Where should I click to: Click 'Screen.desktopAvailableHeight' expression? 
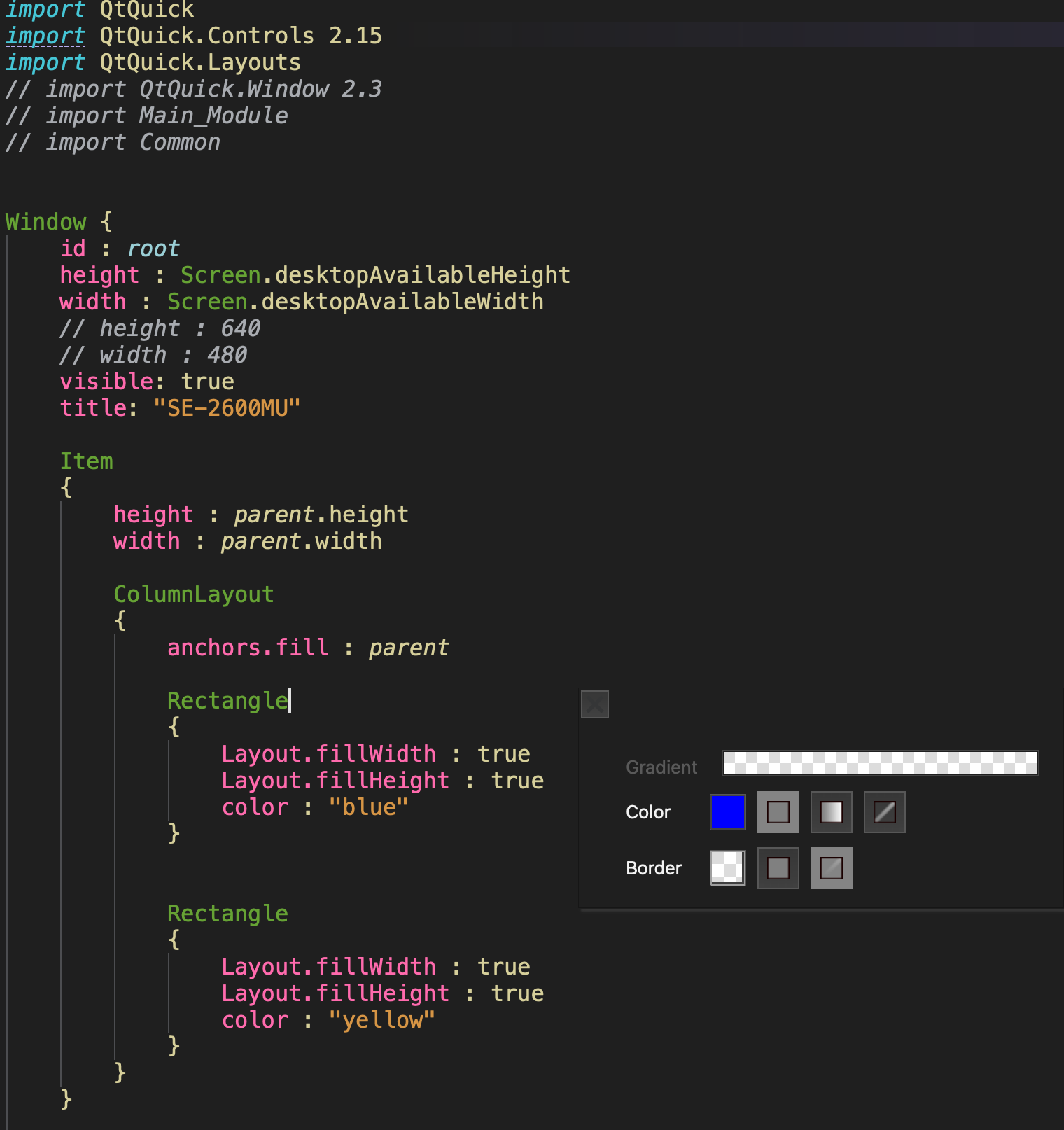(x=375, y=275)
